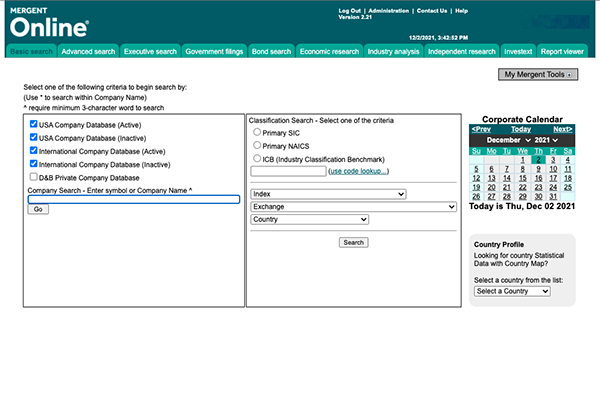
Task: Select highlighted date 2 on calendar
Action: (x=538, y=160)
